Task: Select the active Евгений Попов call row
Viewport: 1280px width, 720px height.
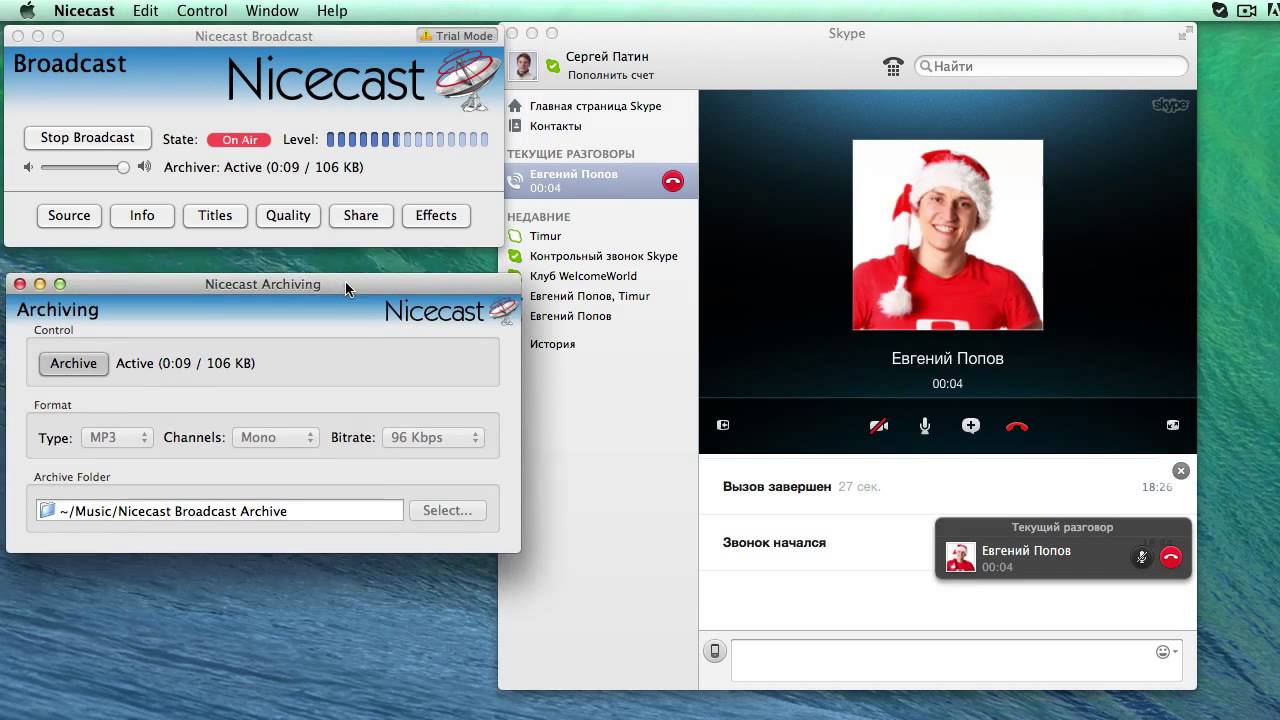Action: (600, 181)
